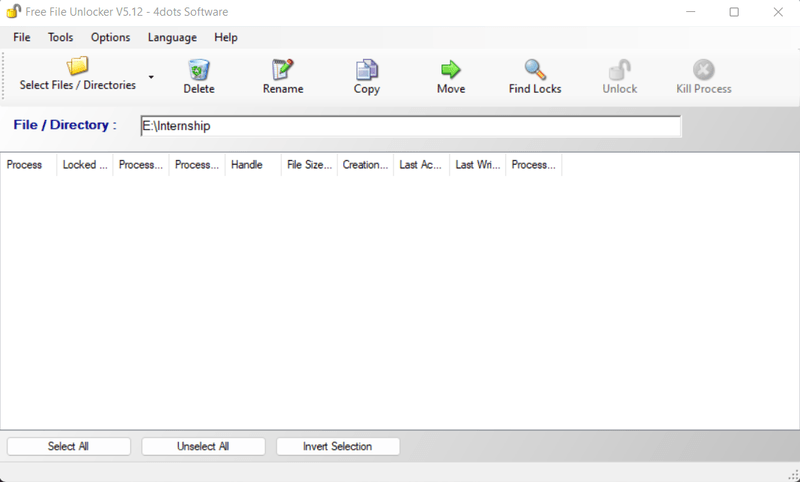Open the Language menu
Image resolution: width=800 pixels, height=482 pixels.
(x=172, y=37)
